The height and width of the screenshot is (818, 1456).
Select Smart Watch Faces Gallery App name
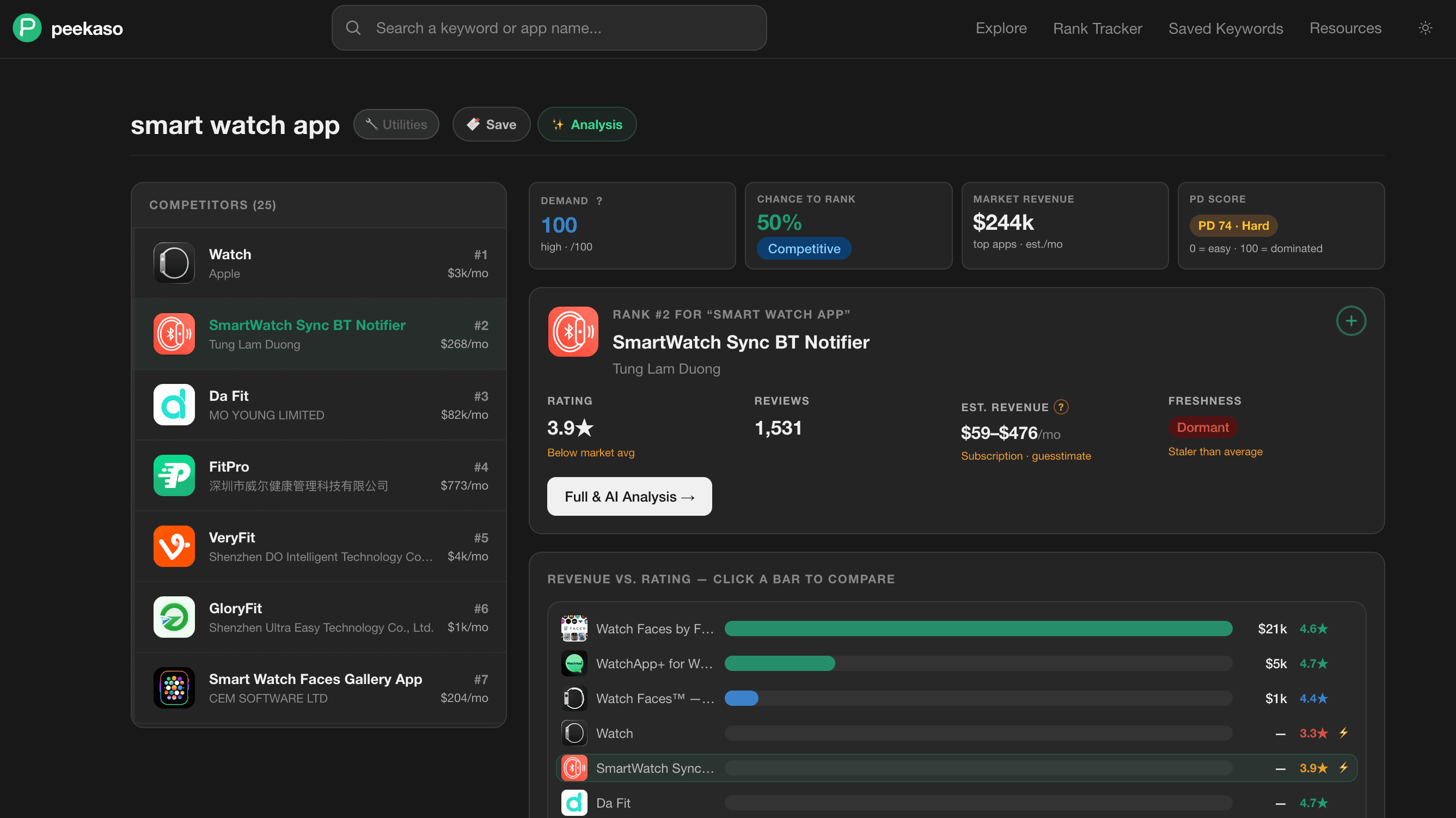click(x=315, y=679)
